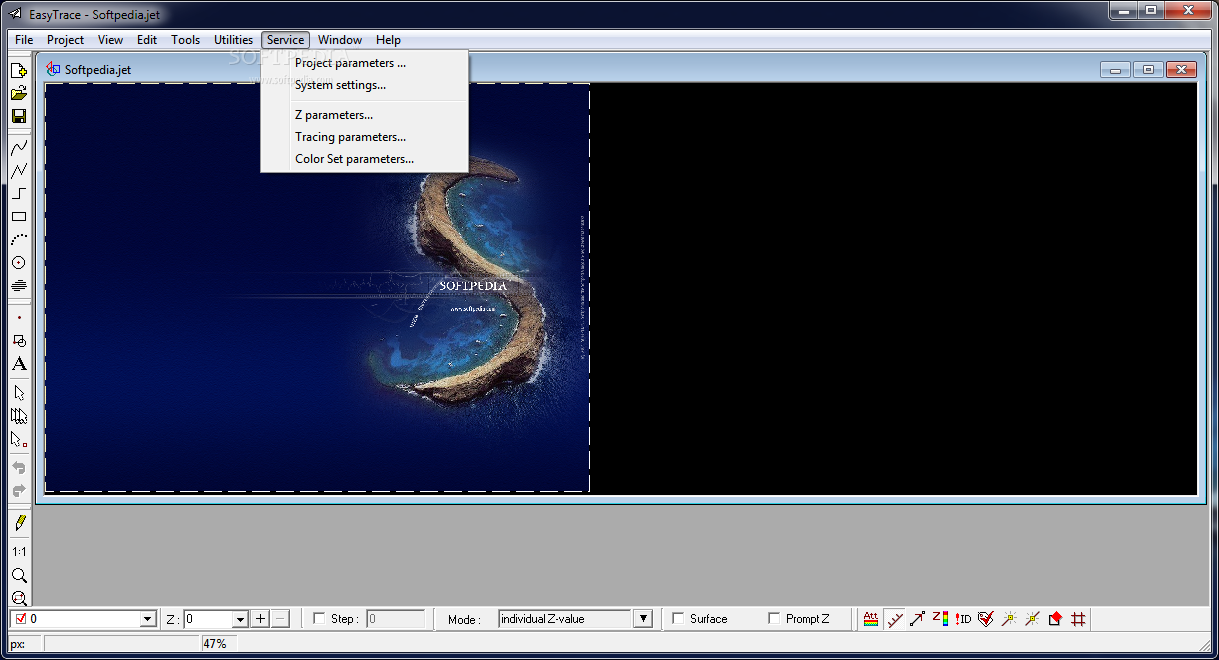Select the orthogonal step line tool
The height and width of the screenshot is (660, 1219).
18,193
